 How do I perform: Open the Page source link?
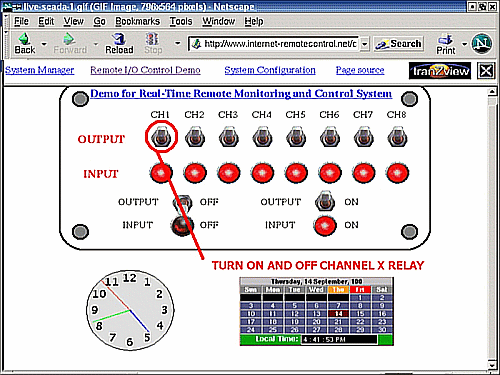(x=360, y=70)
